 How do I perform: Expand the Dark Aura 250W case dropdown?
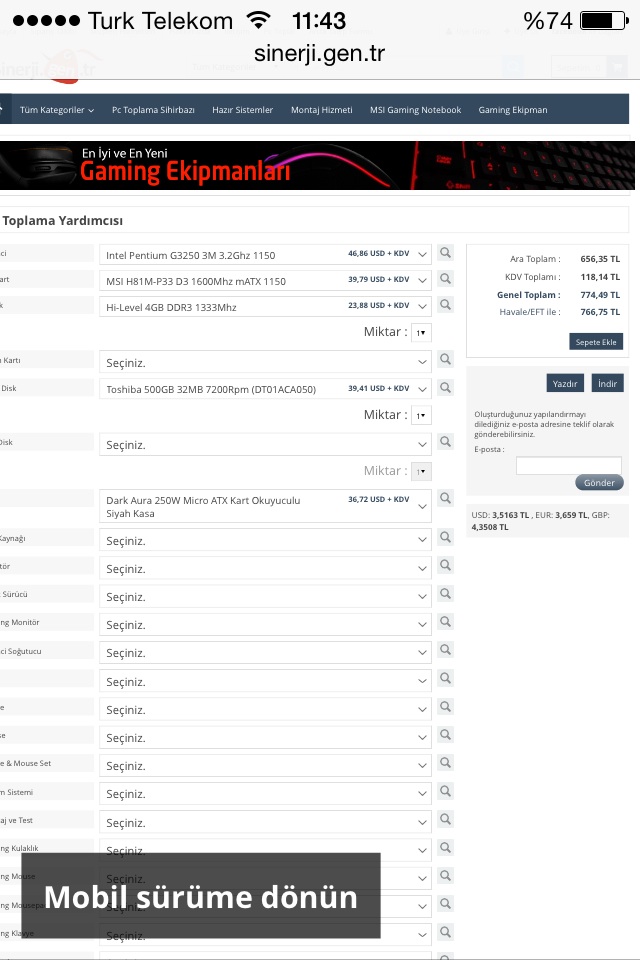[265, 506]
